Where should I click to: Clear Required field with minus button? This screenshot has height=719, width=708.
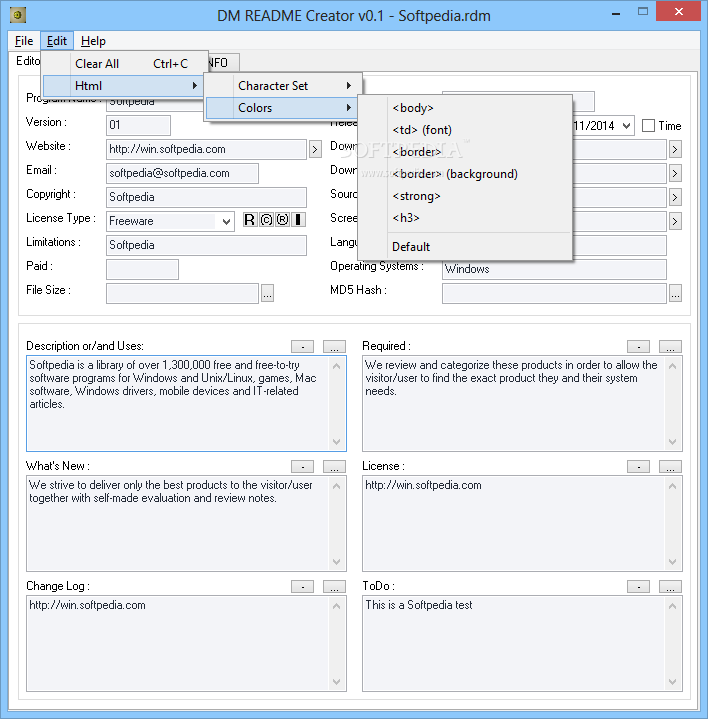[x=638, y=347]
